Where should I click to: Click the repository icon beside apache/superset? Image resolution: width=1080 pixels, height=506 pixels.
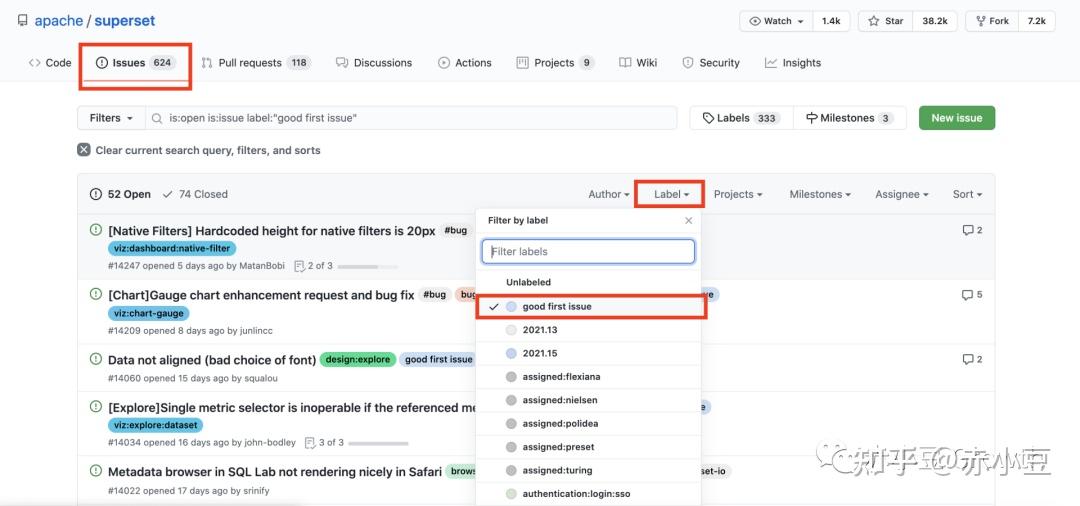pos(20,21)
